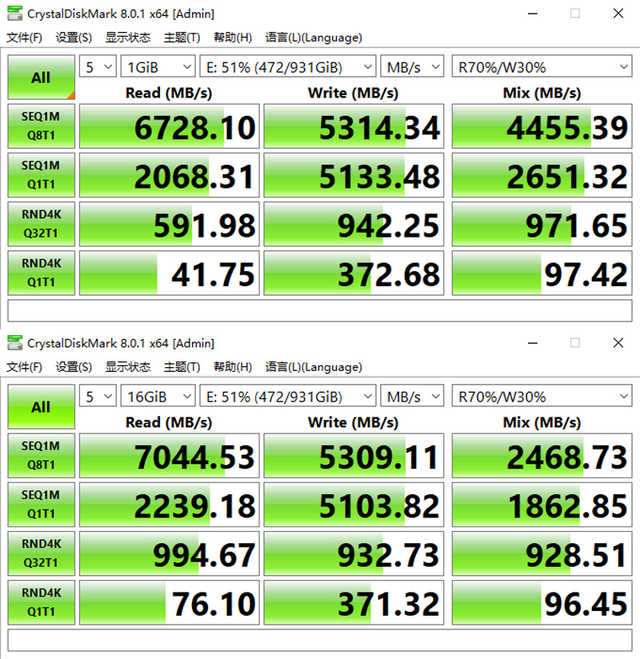Click read result 6728.10
Screen dimensions: 640x659
click(x=169, y=126)
